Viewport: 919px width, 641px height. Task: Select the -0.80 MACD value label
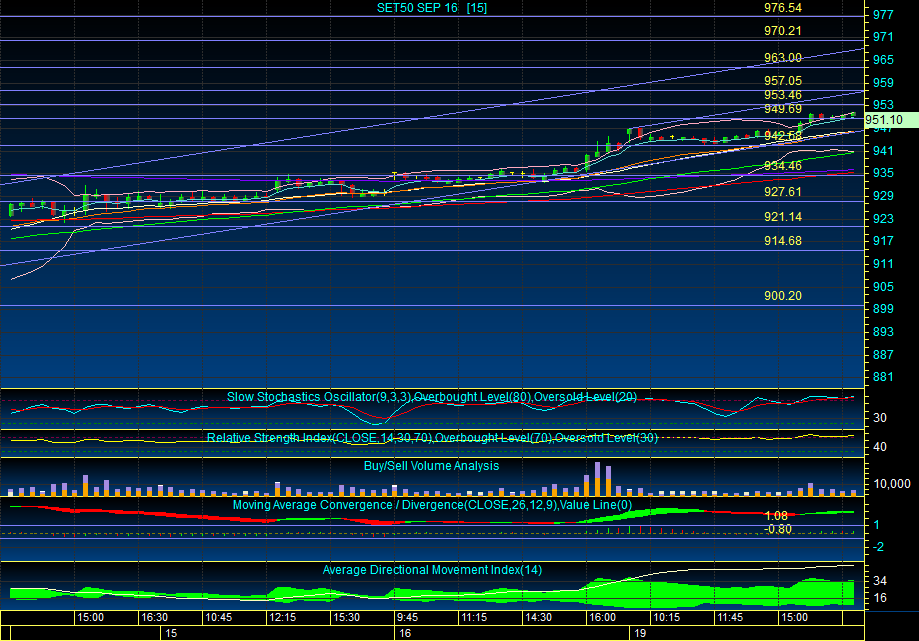(x=778, y=529)
